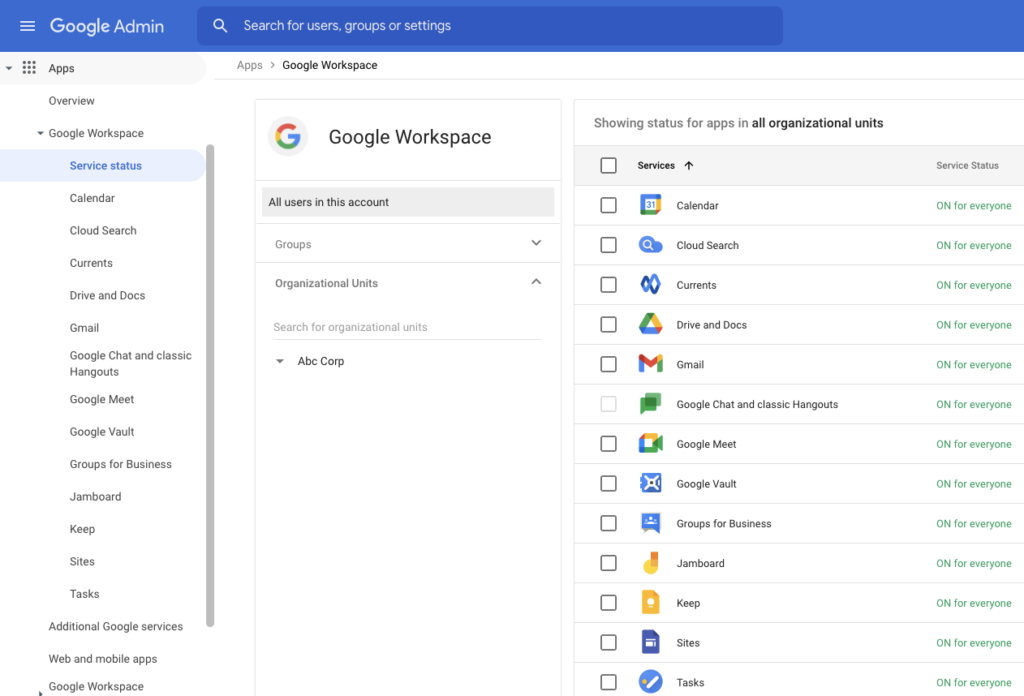
Task: Collapse the Apps sidebar section arrow
Action: pyautogui.click(x=9, y=69)
